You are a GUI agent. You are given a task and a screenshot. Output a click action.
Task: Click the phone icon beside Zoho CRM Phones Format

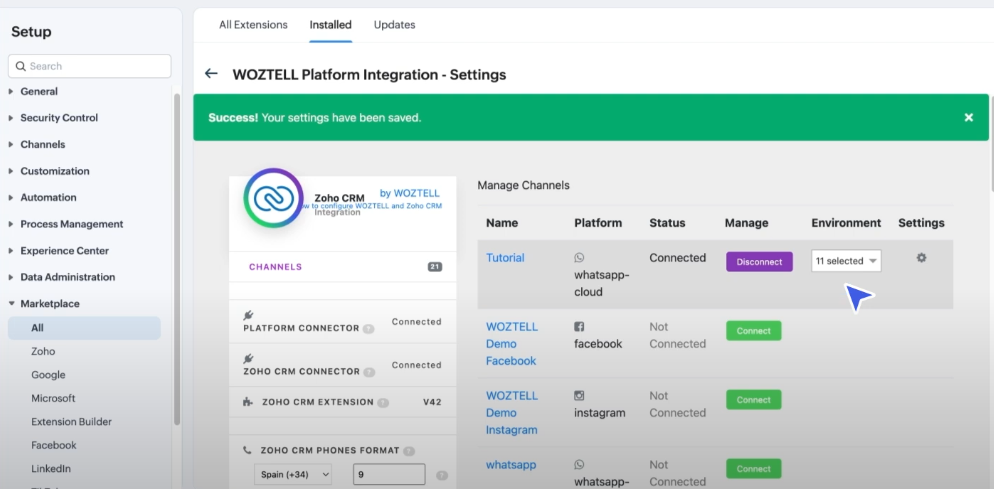(x=247, y=450)
